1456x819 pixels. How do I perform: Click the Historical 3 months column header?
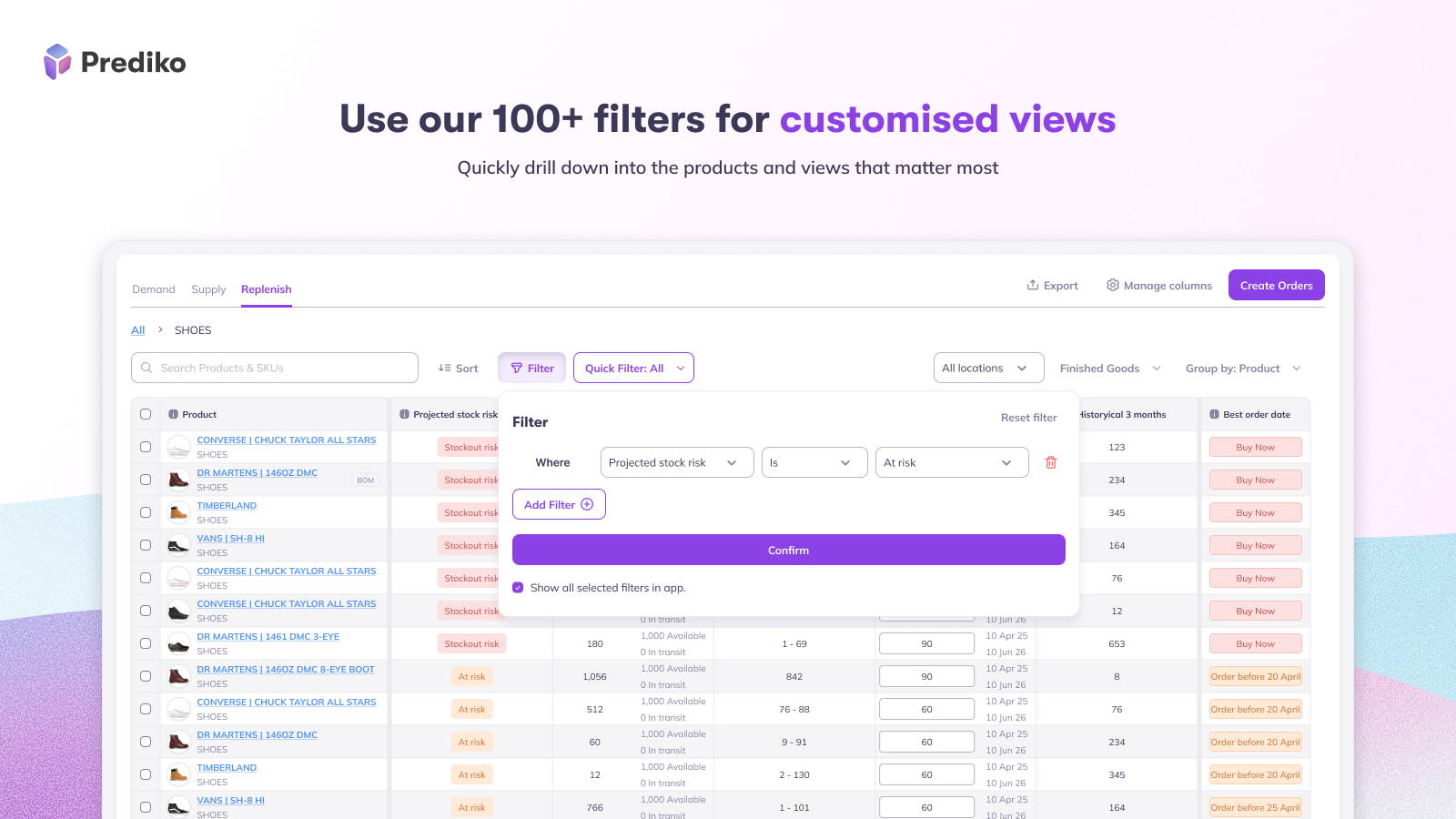point(1123,414)
